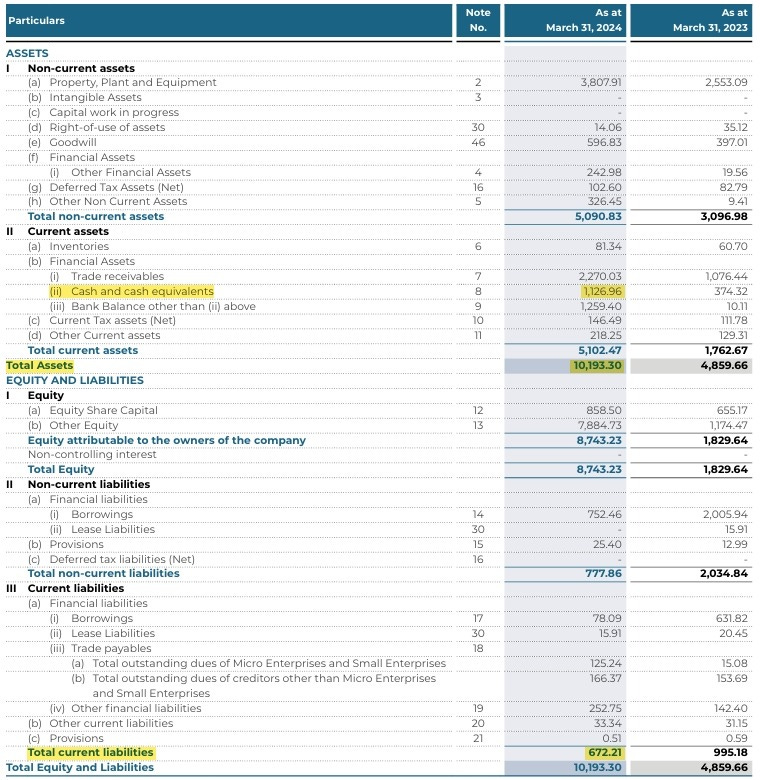Select value 3,807.91 for Property, Plant and Equipment
760x780 pixels.
click(601, 83)
